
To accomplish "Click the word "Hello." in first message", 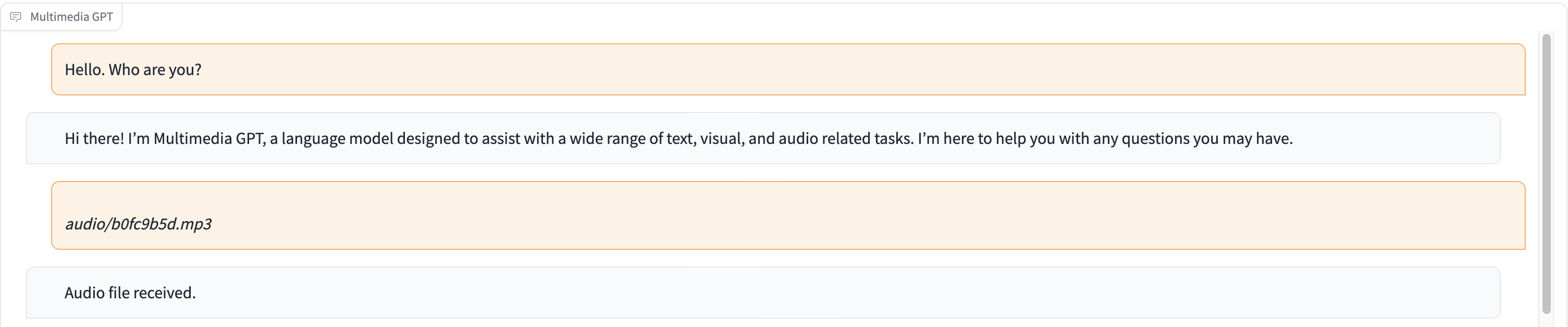I will click(x=84, y=69).
